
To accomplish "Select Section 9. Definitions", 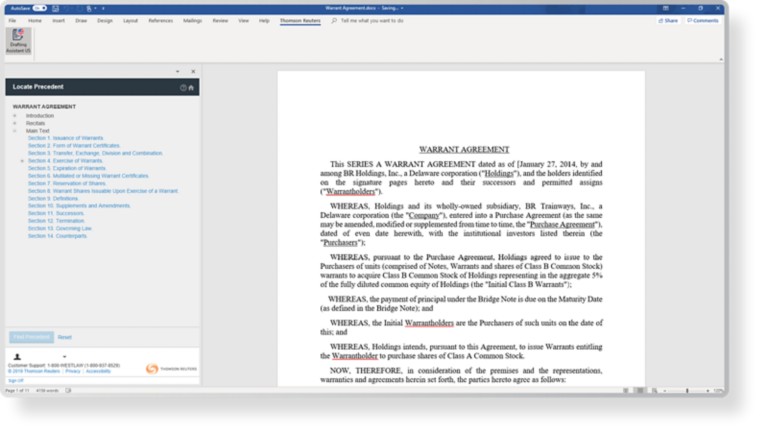I will point(53,198).
